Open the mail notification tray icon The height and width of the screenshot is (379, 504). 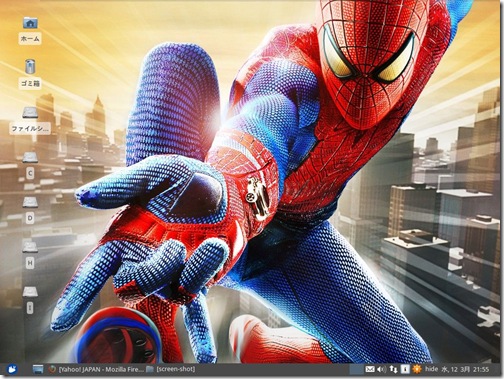(x=370, y=369)
